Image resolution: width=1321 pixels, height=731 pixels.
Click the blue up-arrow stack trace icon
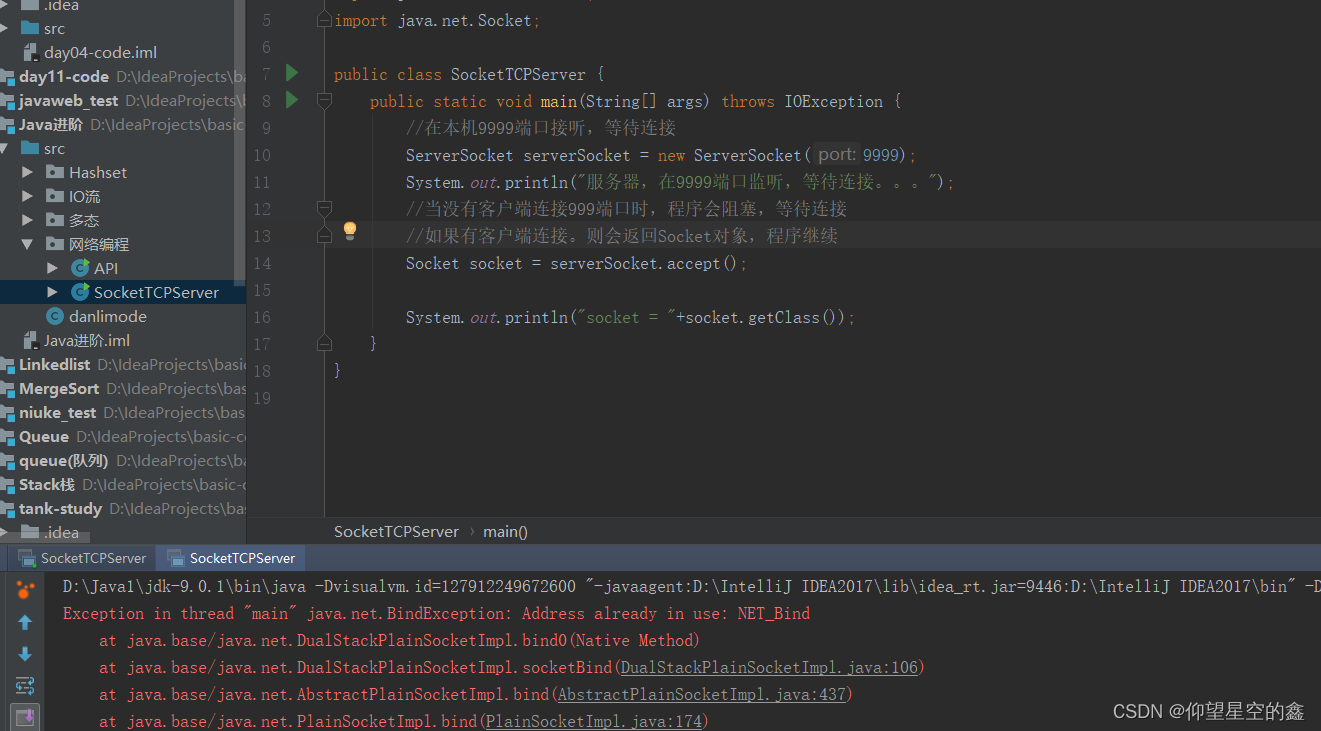tap(25, 622)
